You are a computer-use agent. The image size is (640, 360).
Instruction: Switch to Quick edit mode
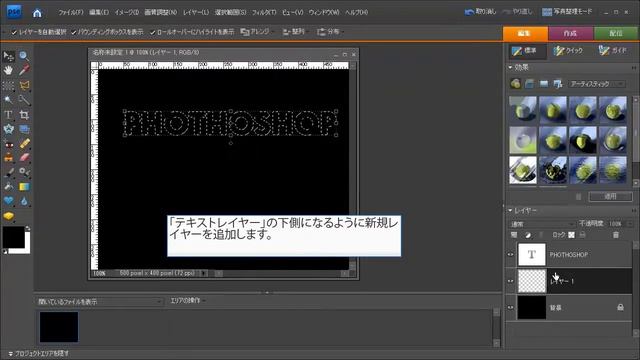click(568, 51)
